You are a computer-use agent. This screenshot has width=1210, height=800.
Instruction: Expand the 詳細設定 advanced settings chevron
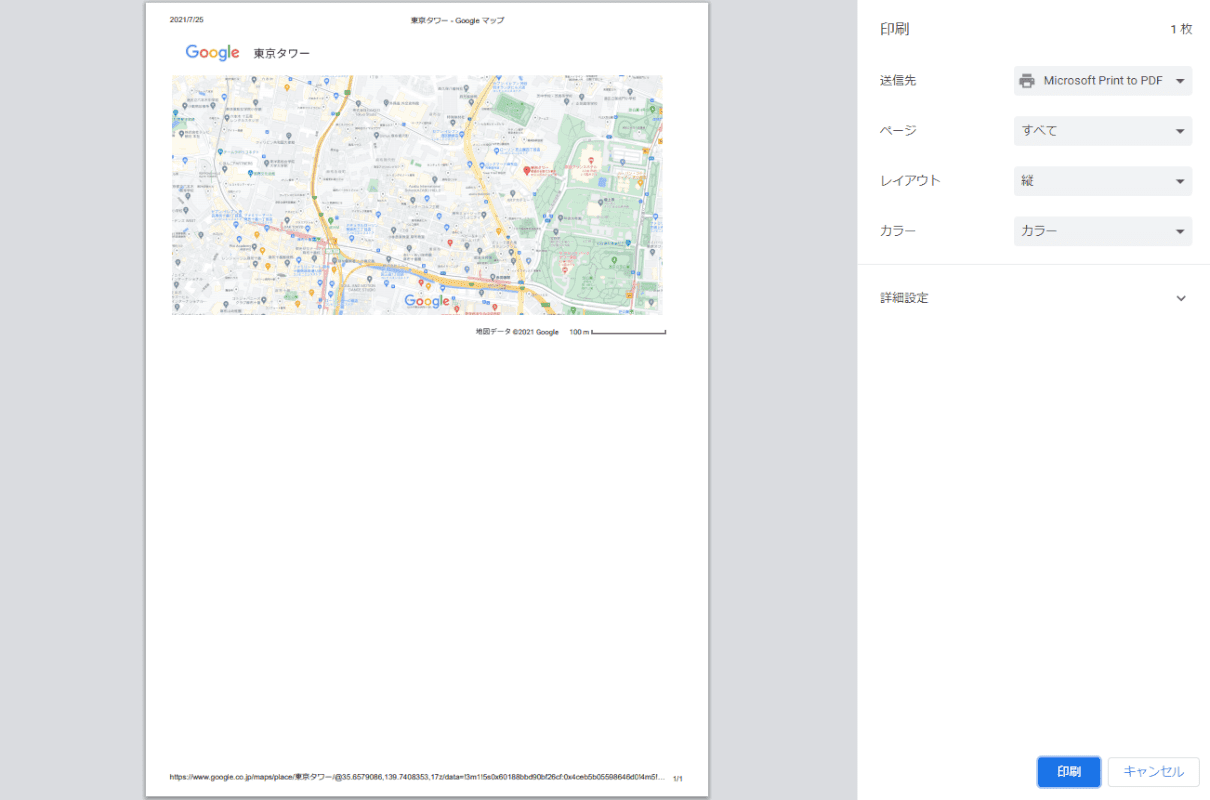pyautogui.click(x=1181, y=298)
